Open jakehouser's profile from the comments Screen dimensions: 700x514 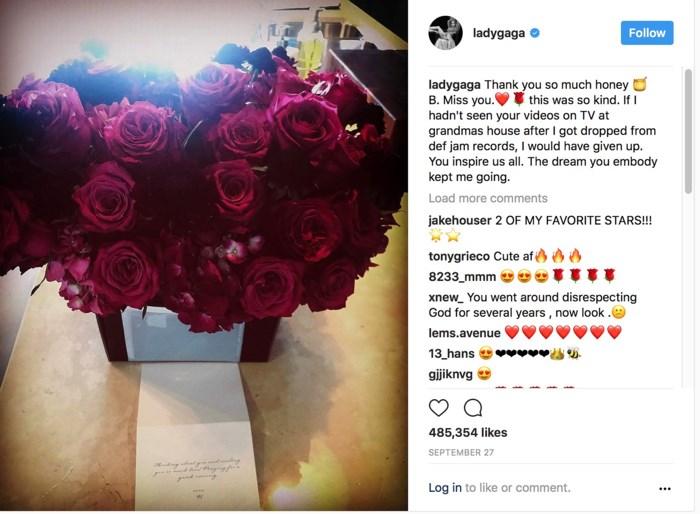(460, 220)
